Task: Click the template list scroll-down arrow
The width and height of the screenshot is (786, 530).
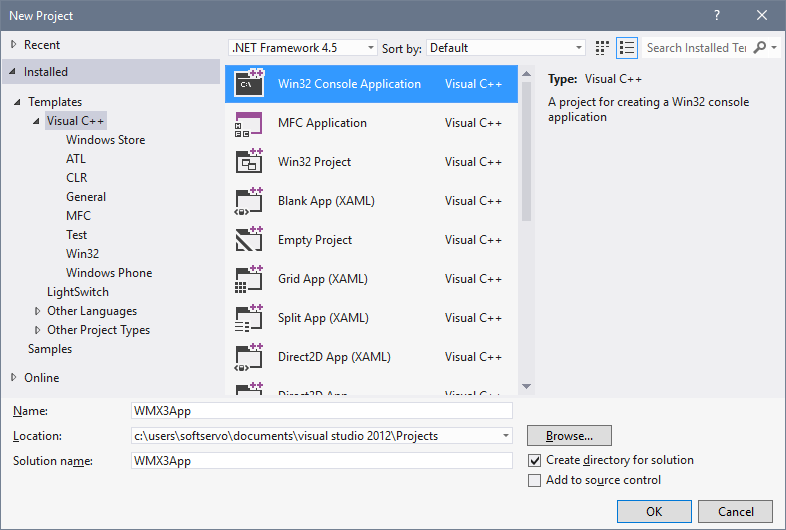Action: click(526, 387)
